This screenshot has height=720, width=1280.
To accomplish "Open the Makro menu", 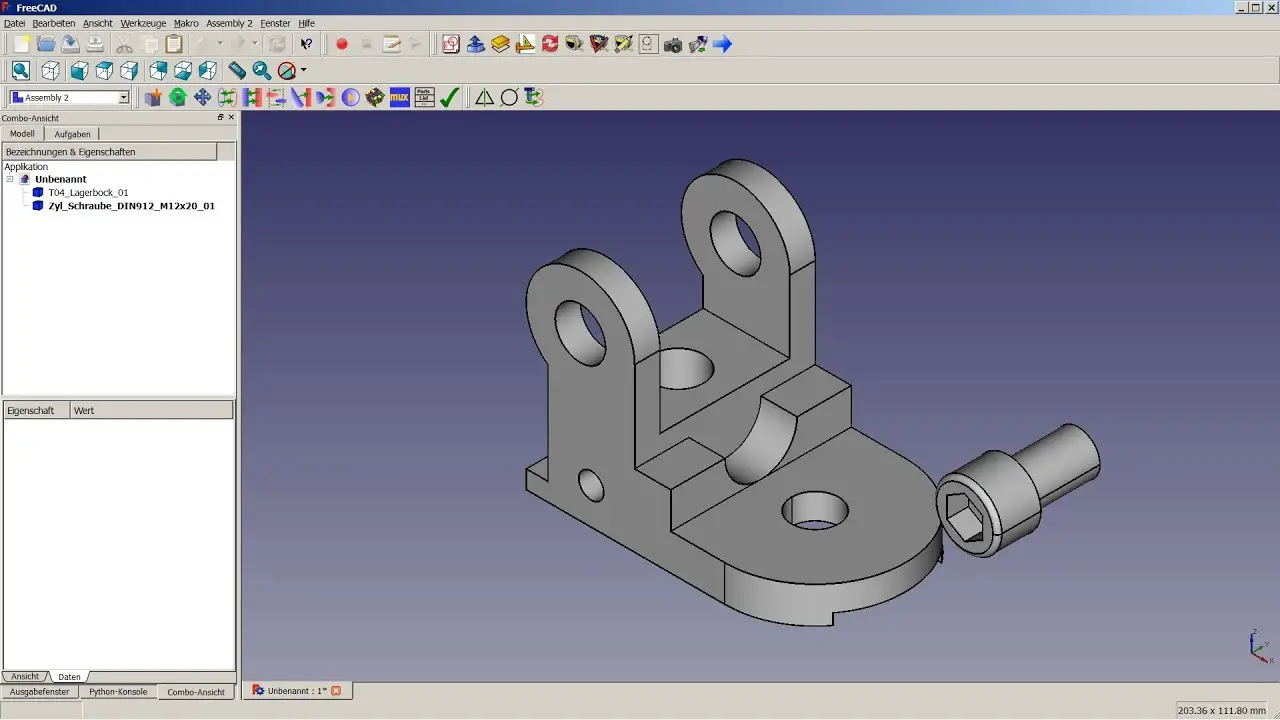I will 186,23.
